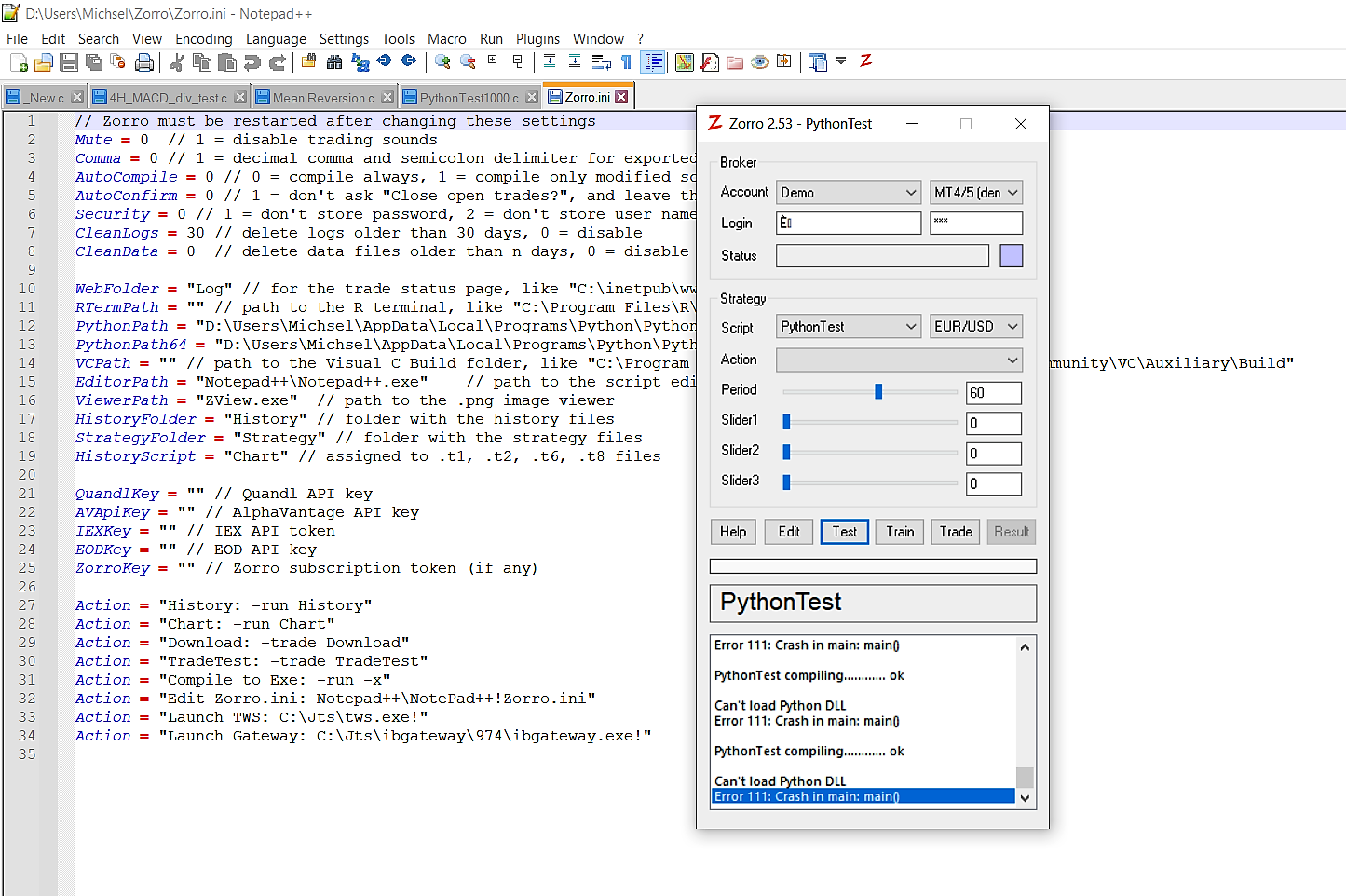Click the Zorro message log scroll-down arrow

click(x=1025, y=798)
